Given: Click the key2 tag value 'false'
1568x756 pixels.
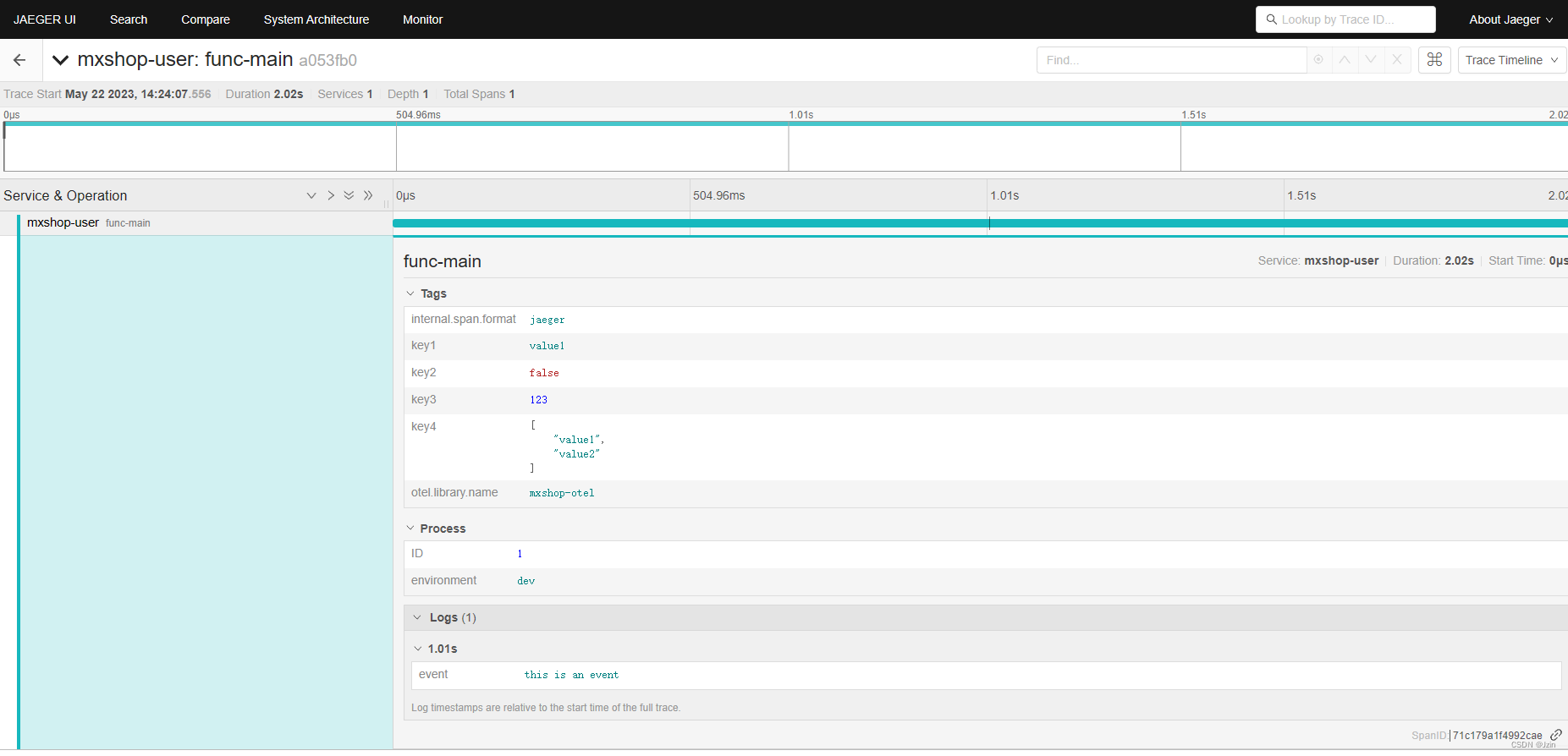Looking at the screenshot, I should pyautogui.click(x=544, y=373).
